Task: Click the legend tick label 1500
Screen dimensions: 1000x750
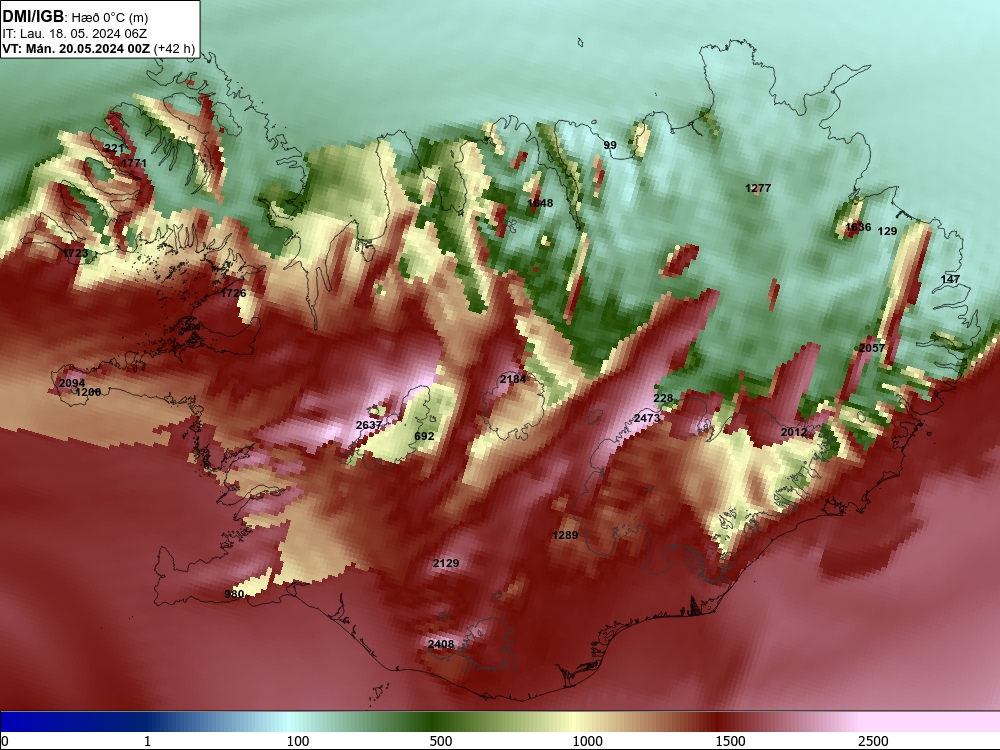Action: pyautogui.click(x=730, y=741)
